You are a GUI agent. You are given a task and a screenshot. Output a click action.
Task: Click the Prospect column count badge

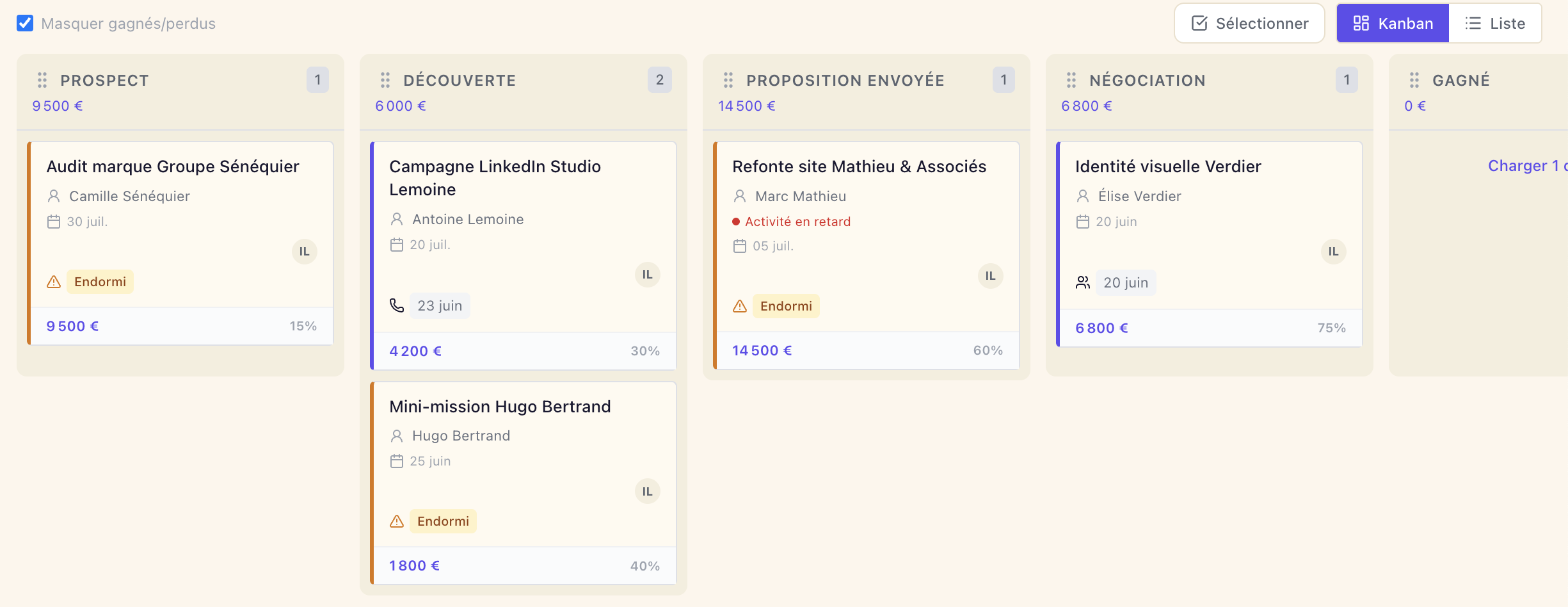[x=317, y=80]
